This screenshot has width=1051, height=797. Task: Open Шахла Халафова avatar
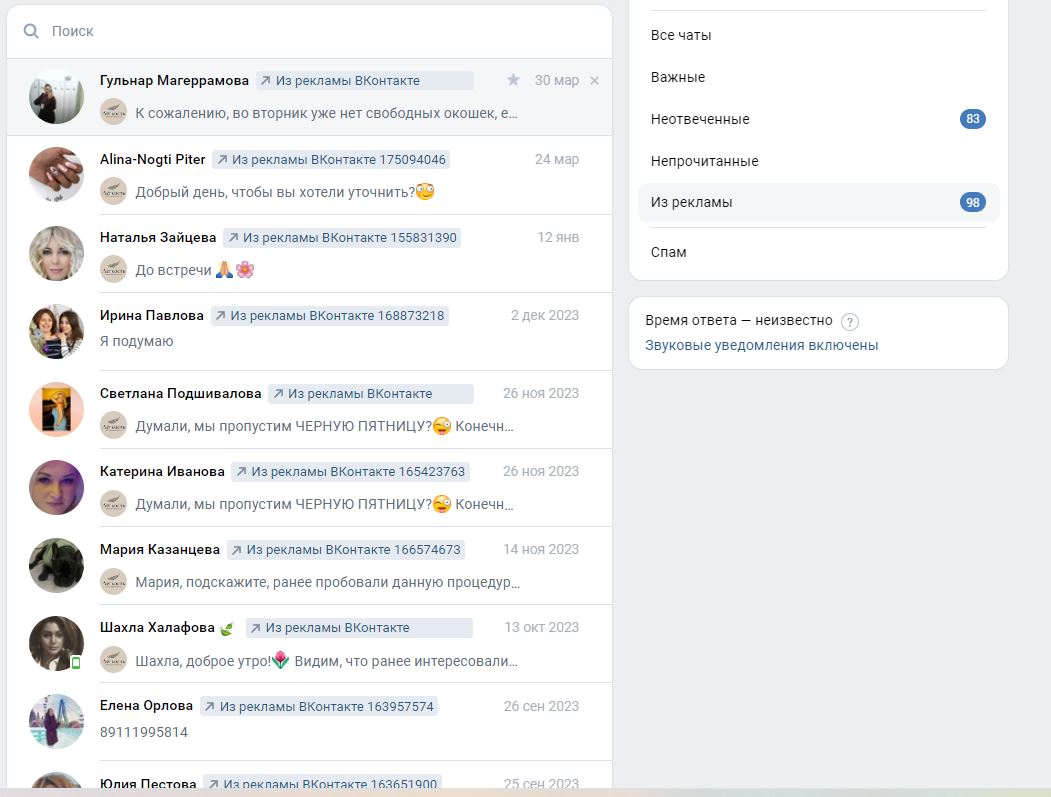[x=56, y=643]
